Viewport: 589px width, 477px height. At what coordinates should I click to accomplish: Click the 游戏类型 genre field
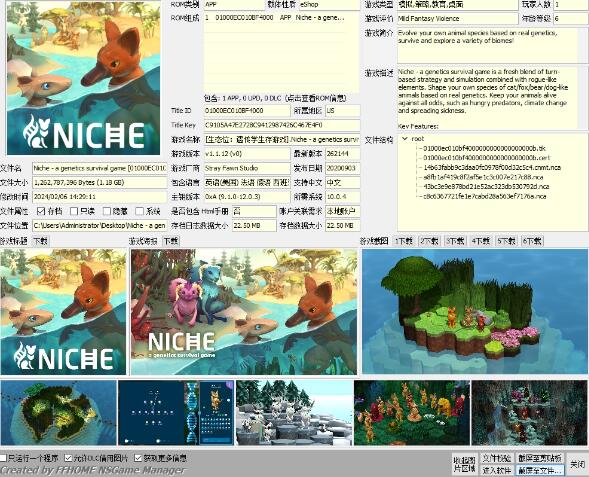(457, 5)
